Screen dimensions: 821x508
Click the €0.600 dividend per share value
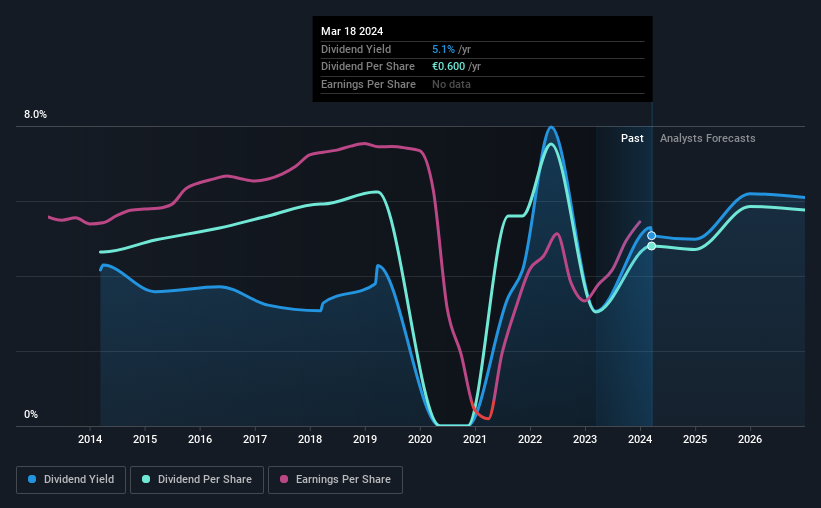point(448,67)
